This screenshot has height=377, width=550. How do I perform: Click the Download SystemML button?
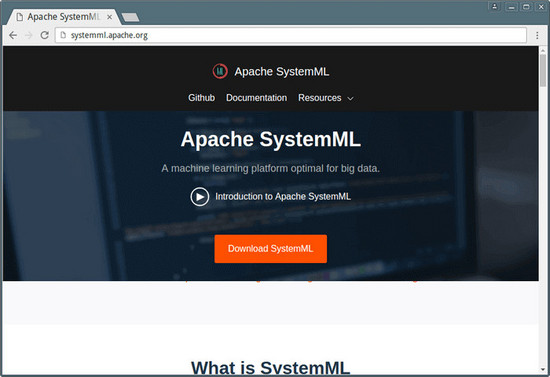[270, 249]
